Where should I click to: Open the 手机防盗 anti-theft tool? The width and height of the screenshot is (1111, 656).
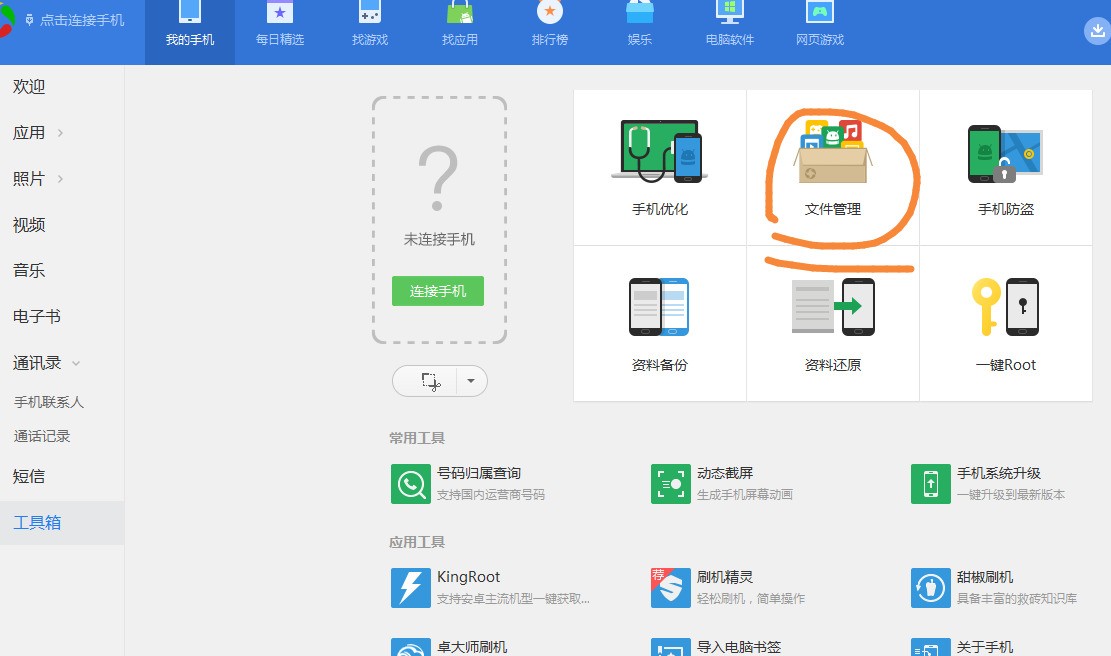tap(1005, 168)
